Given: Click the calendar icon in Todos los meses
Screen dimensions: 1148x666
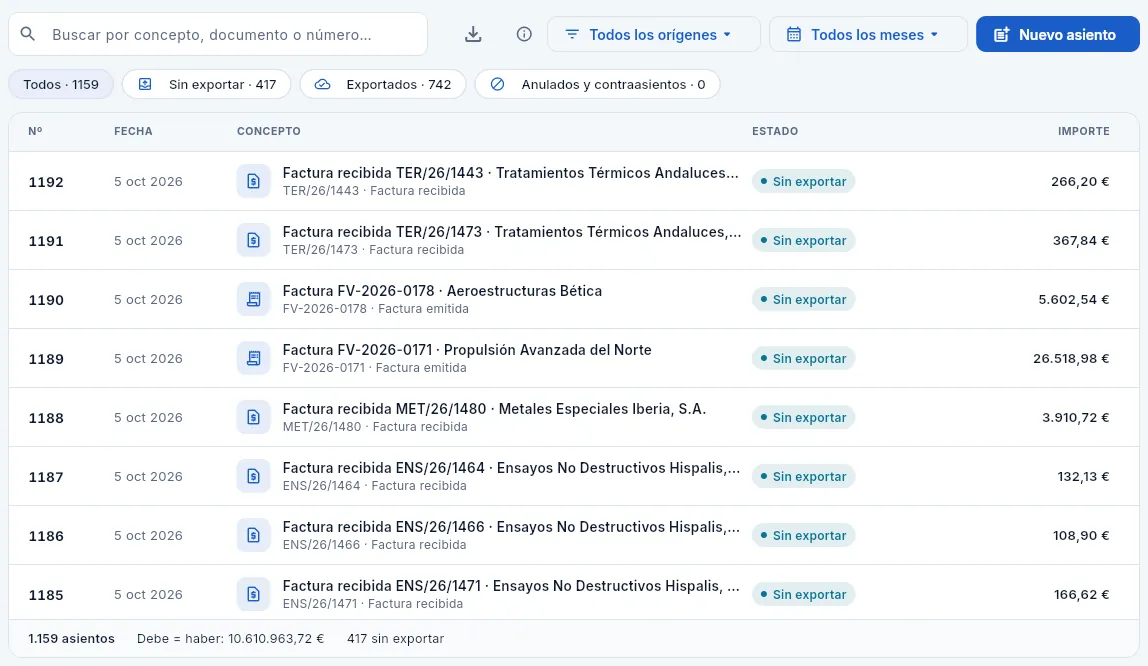Looking at the screenshot, I should coord(794,34).
